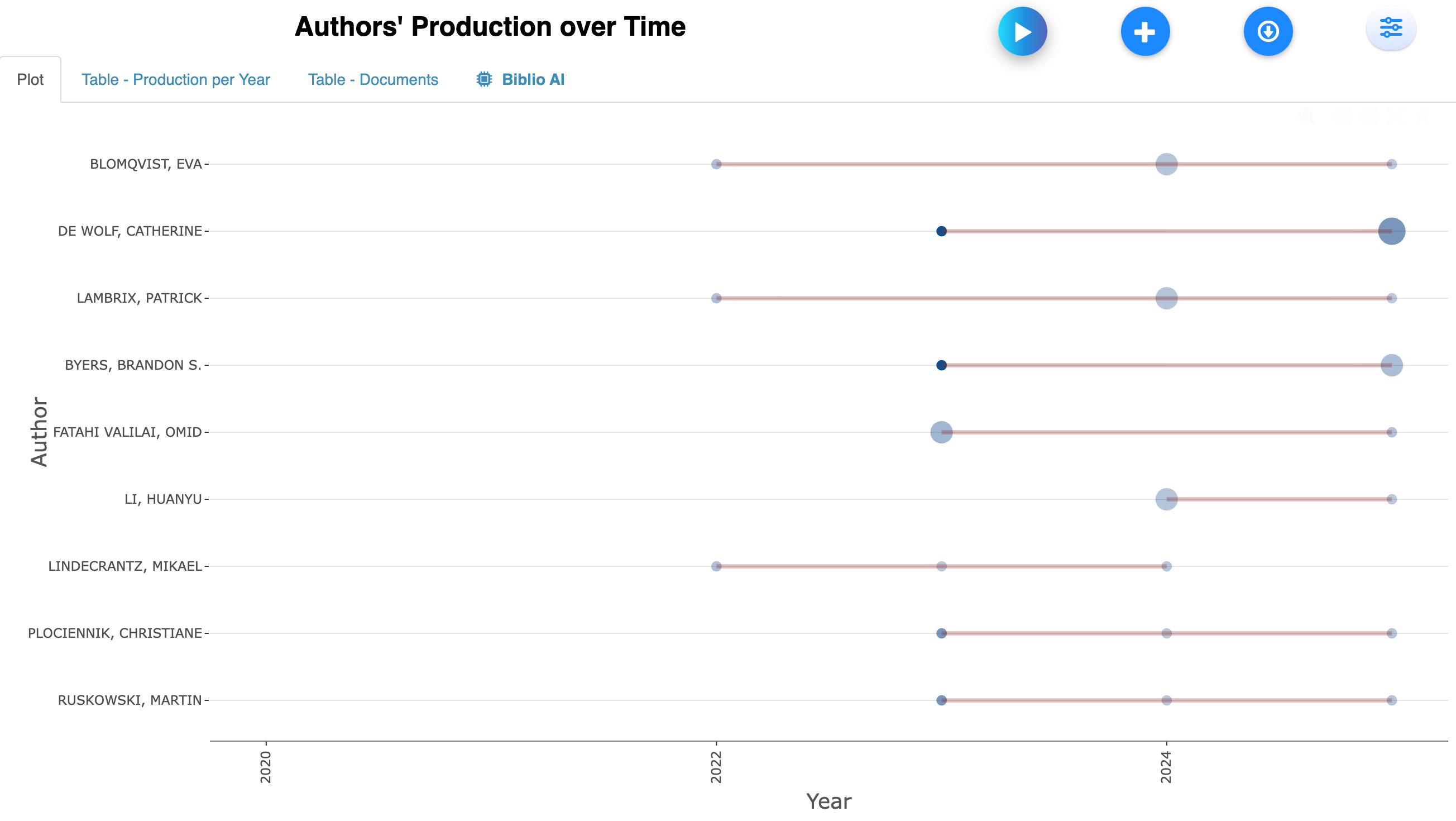Click Li Huanyu's 2024 bubble
This screenshot has width=1456, height=821.
[1166, 499]
